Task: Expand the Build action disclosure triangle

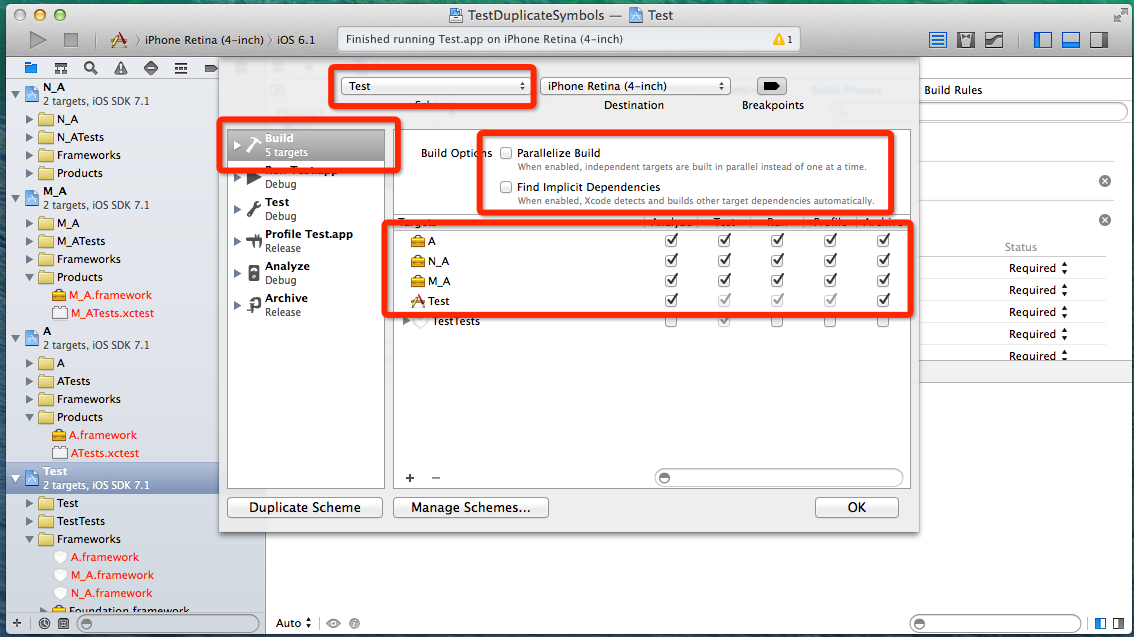Action: (x=236, y=145)
